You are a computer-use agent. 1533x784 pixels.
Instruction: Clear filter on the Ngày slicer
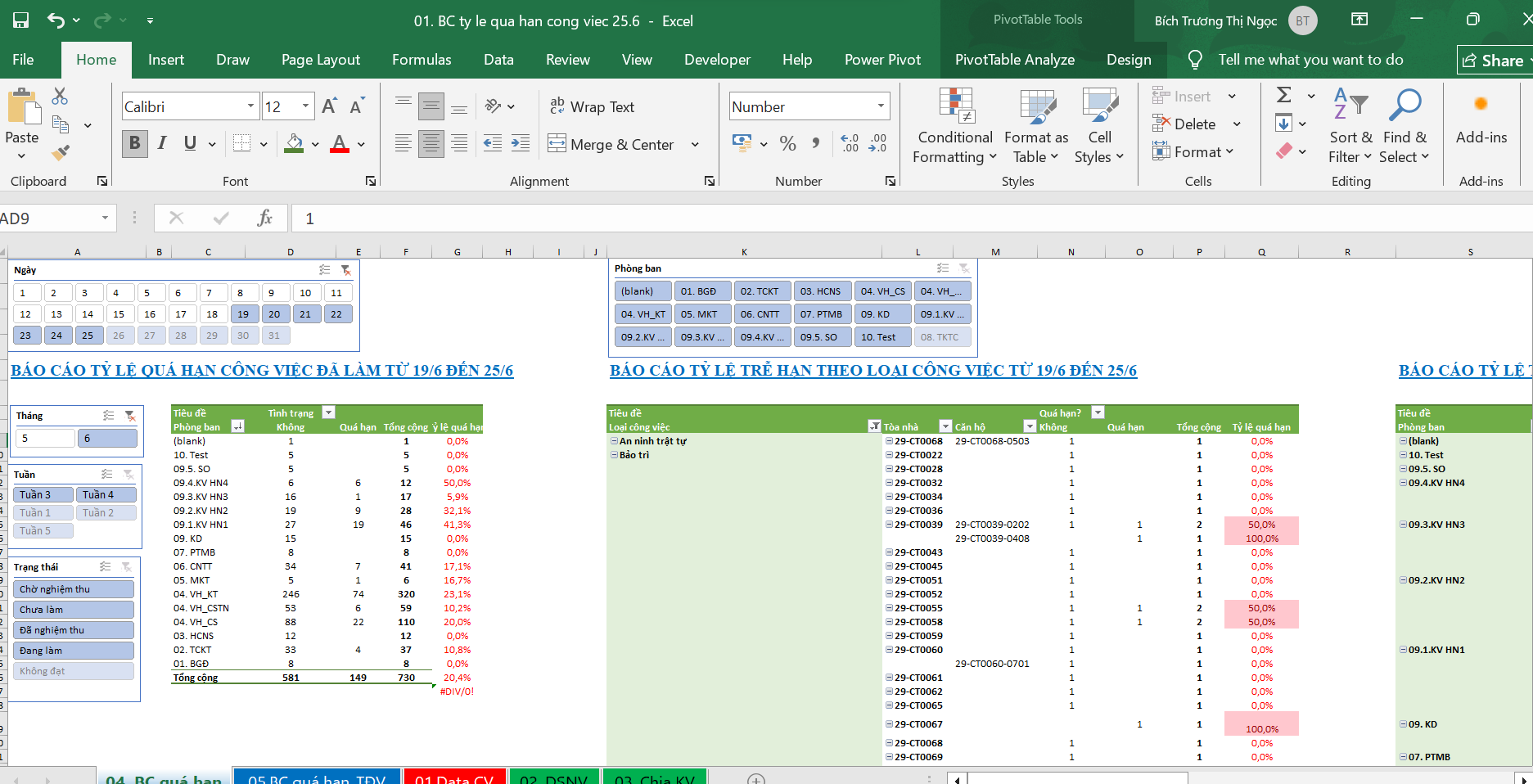point(345,270)
